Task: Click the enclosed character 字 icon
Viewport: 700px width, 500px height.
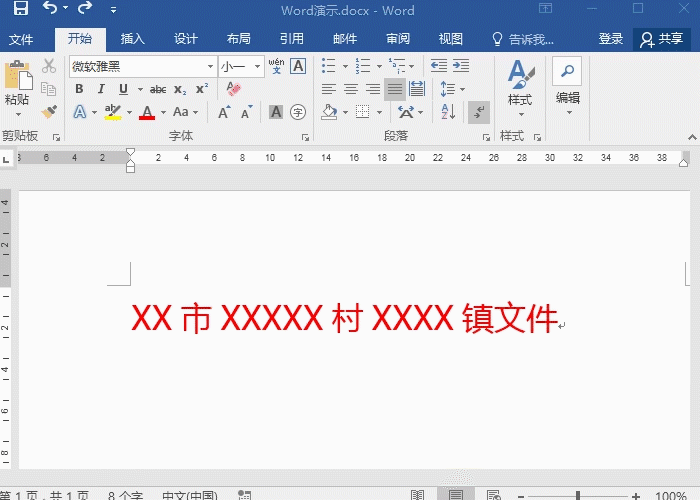Action: (298, 112)
